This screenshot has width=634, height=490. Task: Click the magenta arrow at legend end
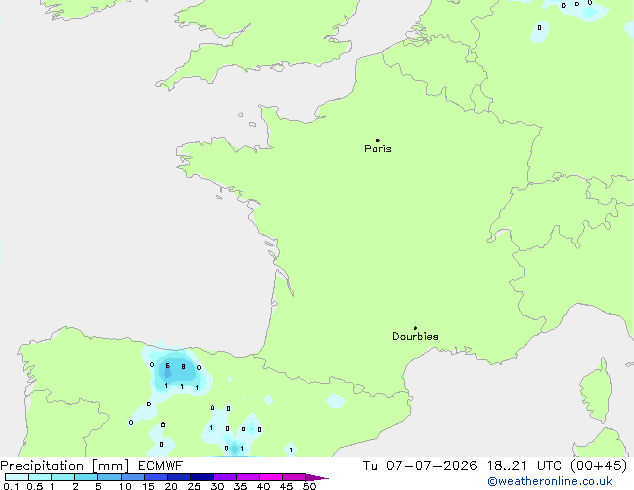coord(317,477)
